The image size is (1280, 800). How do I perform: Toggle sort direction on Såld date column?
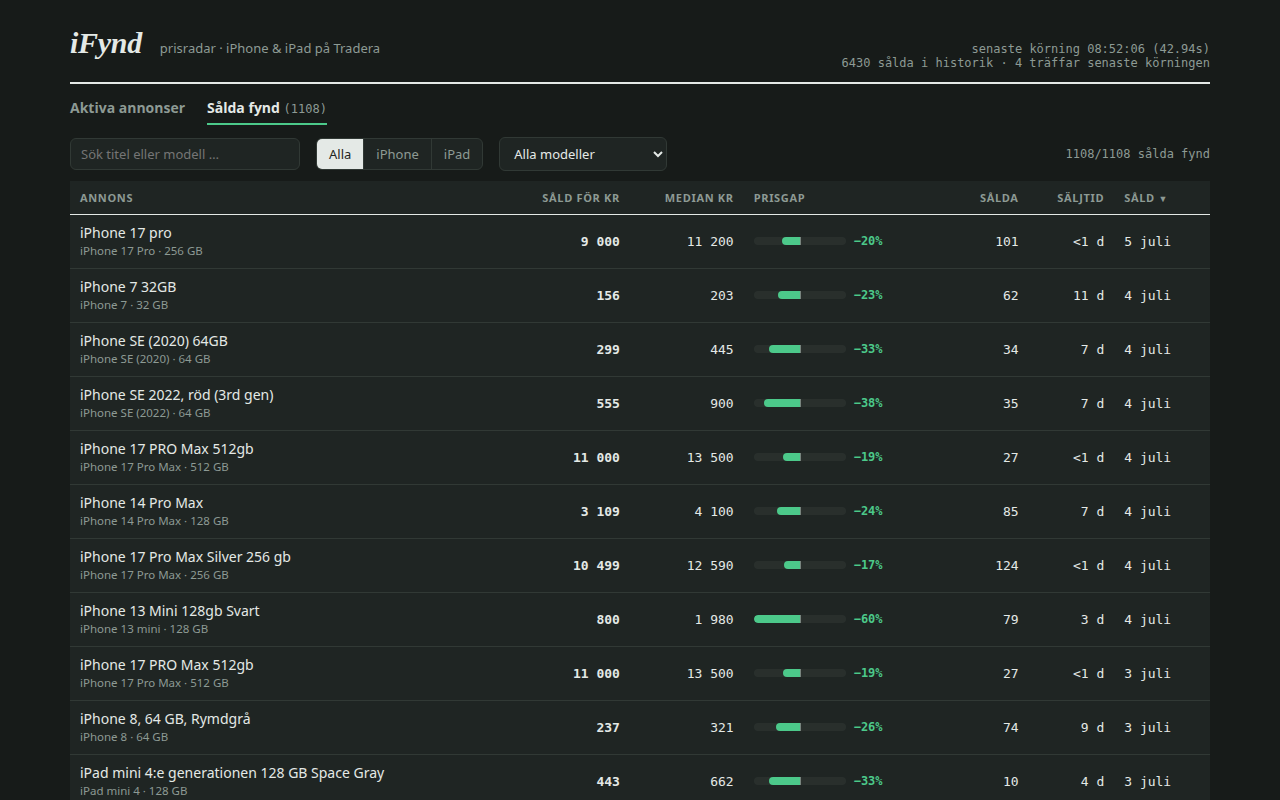pyautogui.click(x=1145, y=198)
